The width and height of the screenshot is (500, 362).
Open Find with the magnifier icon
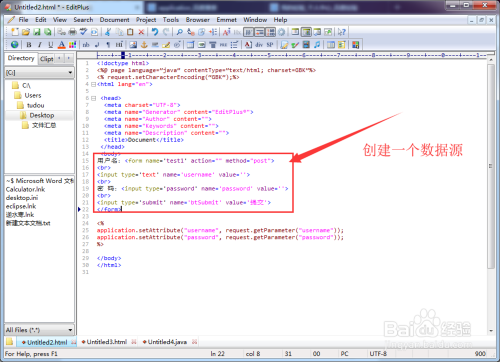click(x=180, y=32)
